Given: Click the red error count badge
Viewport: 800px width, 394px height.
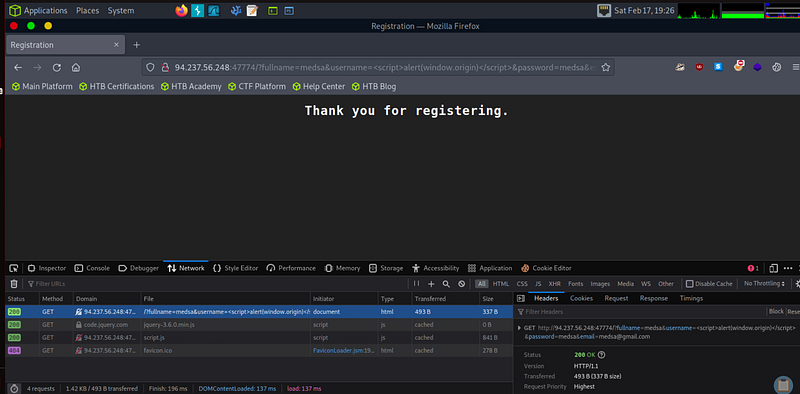Looking at the screenshot, I should [x=753, y=268].
